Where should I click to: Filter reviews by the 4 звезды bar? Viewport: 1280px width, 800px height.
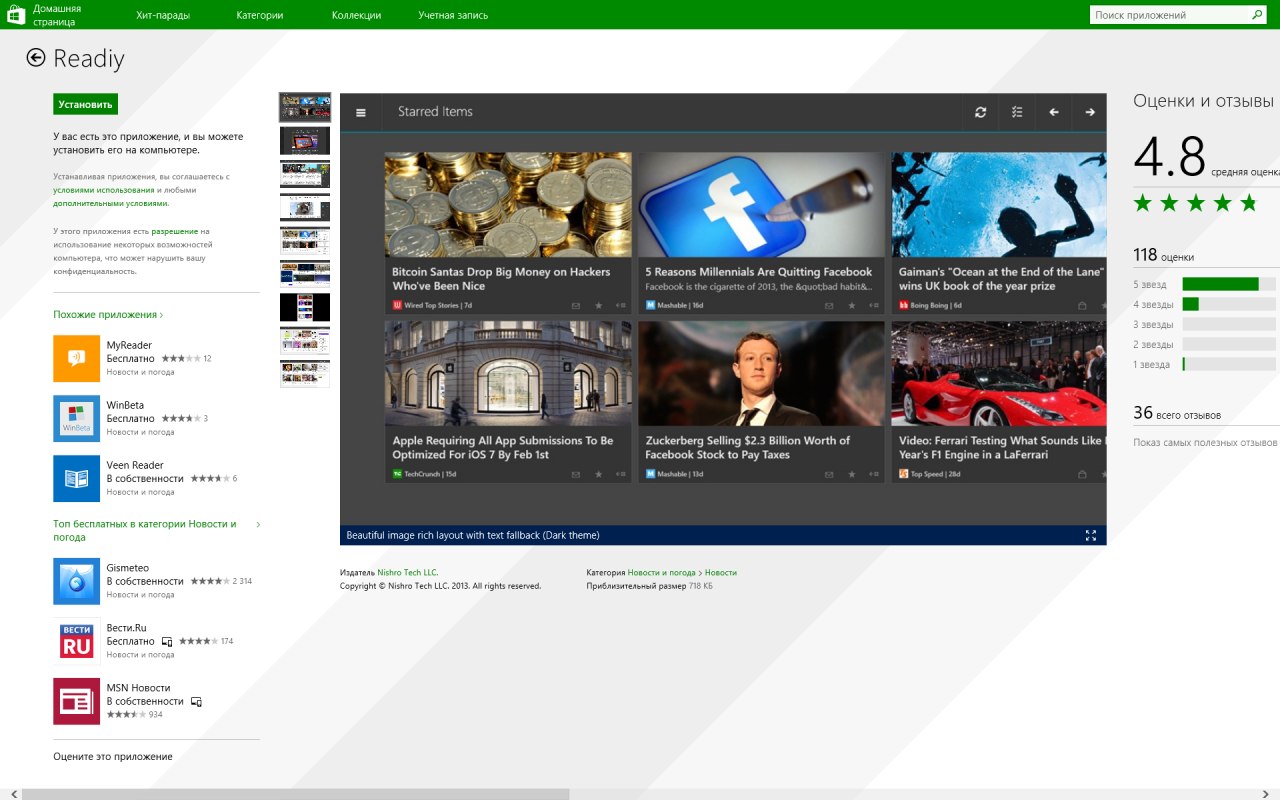pos(1229,304)
